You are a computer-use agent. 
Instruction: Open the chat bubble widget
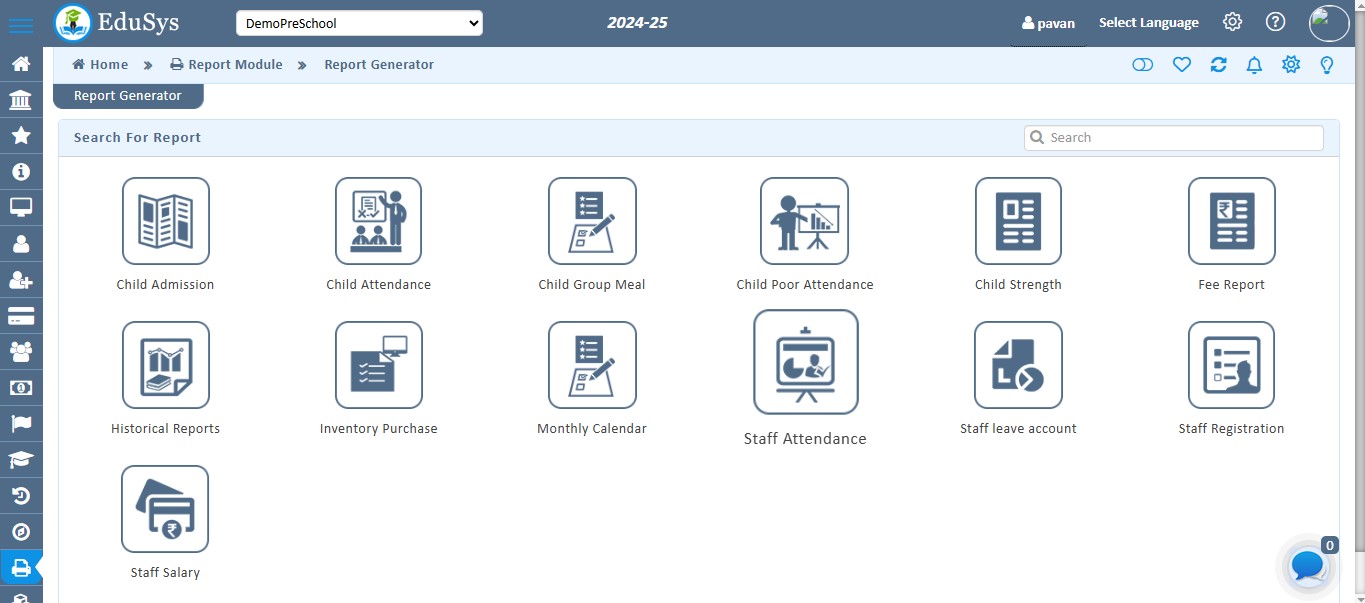pos(1306,566)
